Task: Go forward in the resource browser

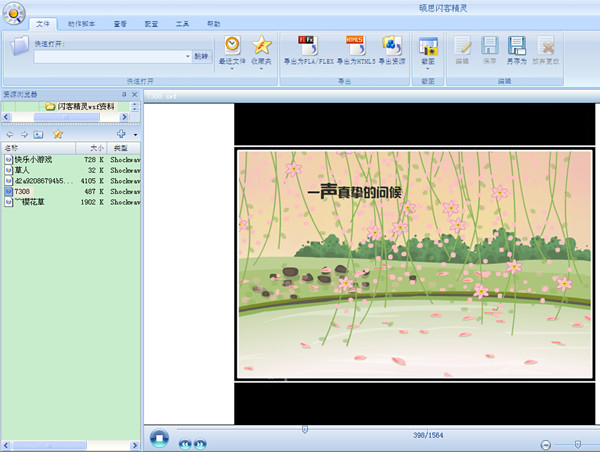Action: click(24, 134)
